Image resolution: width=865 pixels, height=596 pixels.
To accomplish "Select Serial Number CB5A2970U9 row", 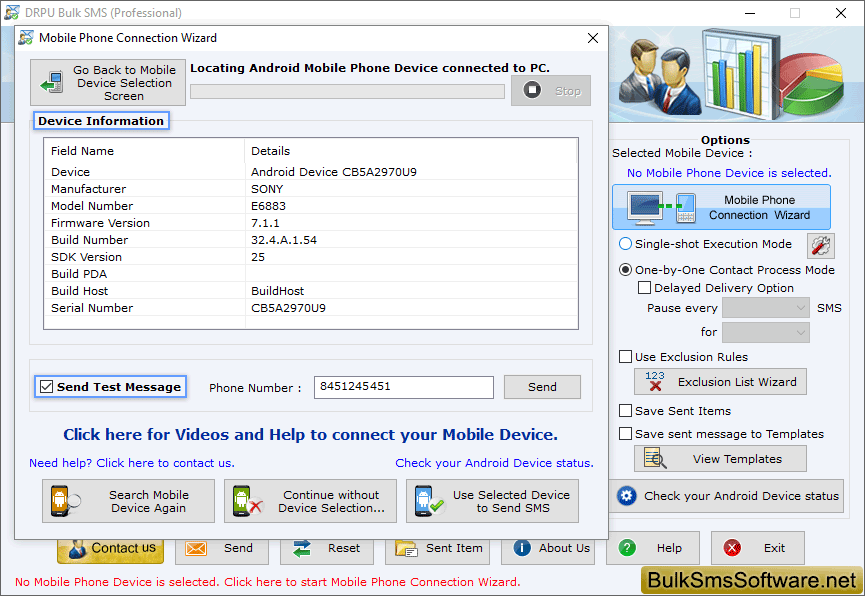I will [311, 308].
